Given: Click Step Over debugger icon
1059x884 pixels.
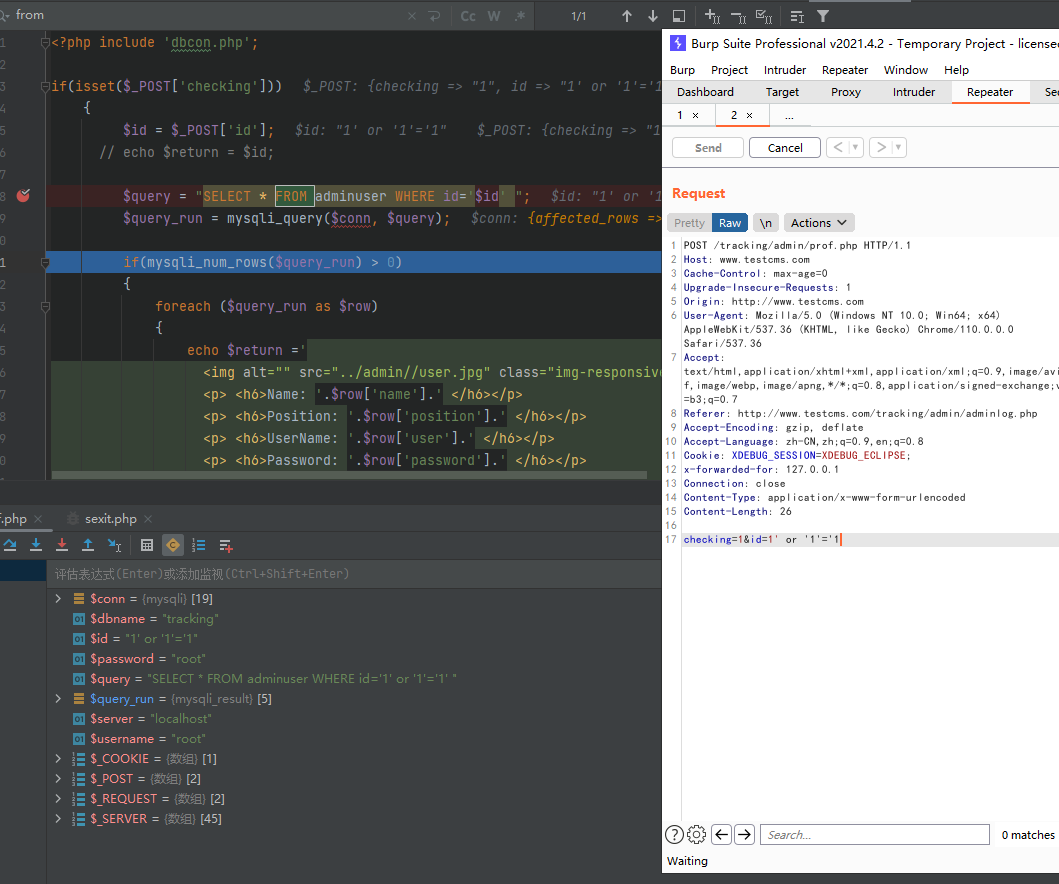Looking at the screenshot, I should tap(9, 545).
